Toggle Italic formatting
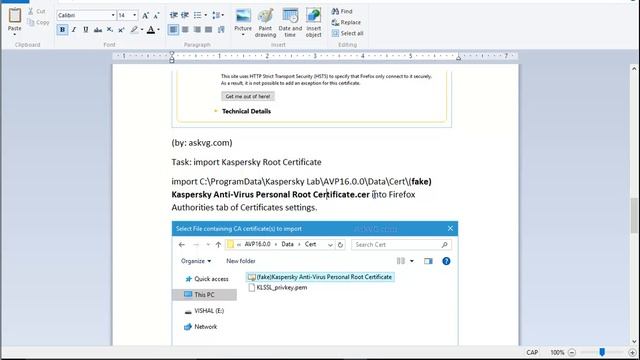This screenshot has width=640, height=360. coord(74,29)
